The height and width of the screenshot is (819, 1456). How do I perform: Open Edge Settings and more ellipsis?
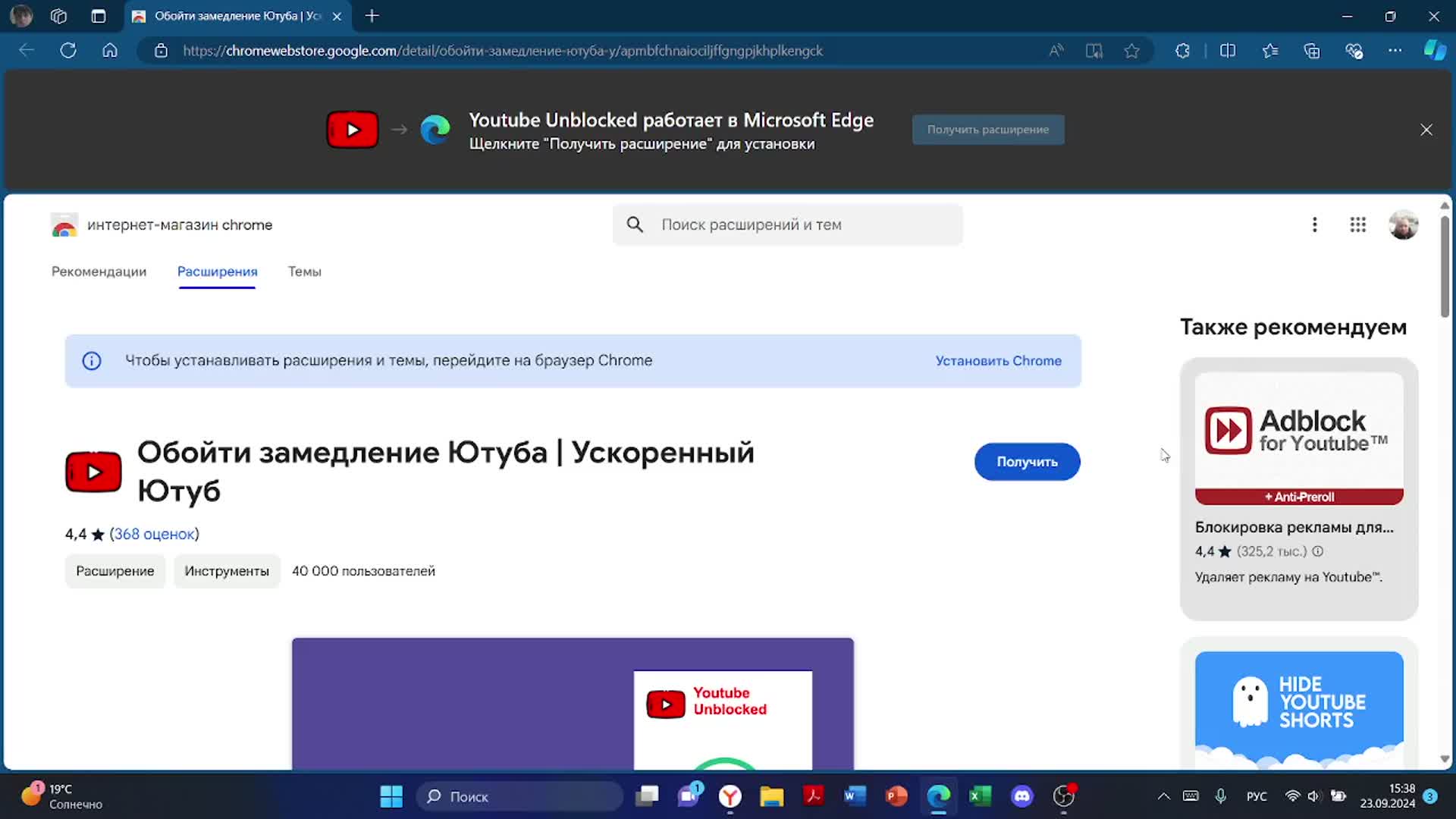(x=1395, y=51)
